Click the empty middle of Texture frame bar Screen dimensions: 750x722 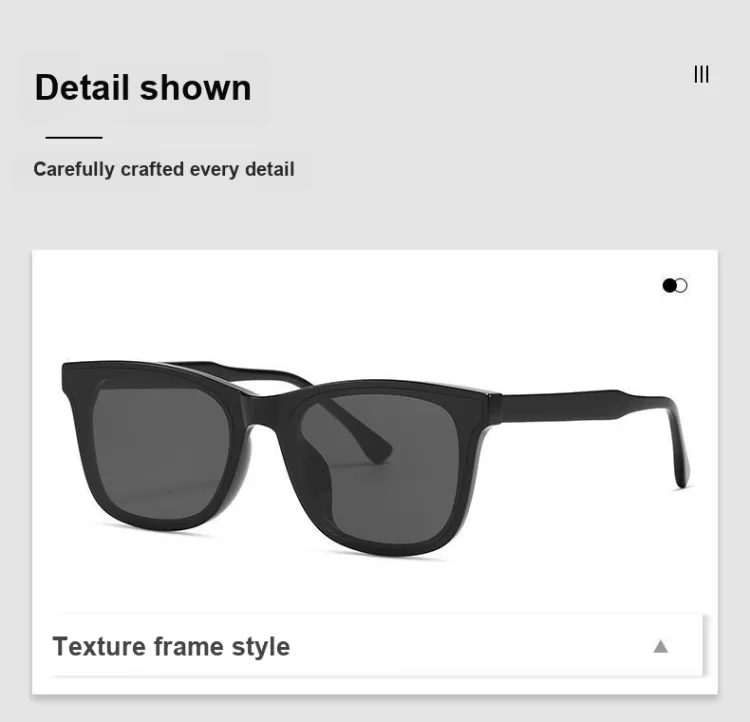(471, 646)
